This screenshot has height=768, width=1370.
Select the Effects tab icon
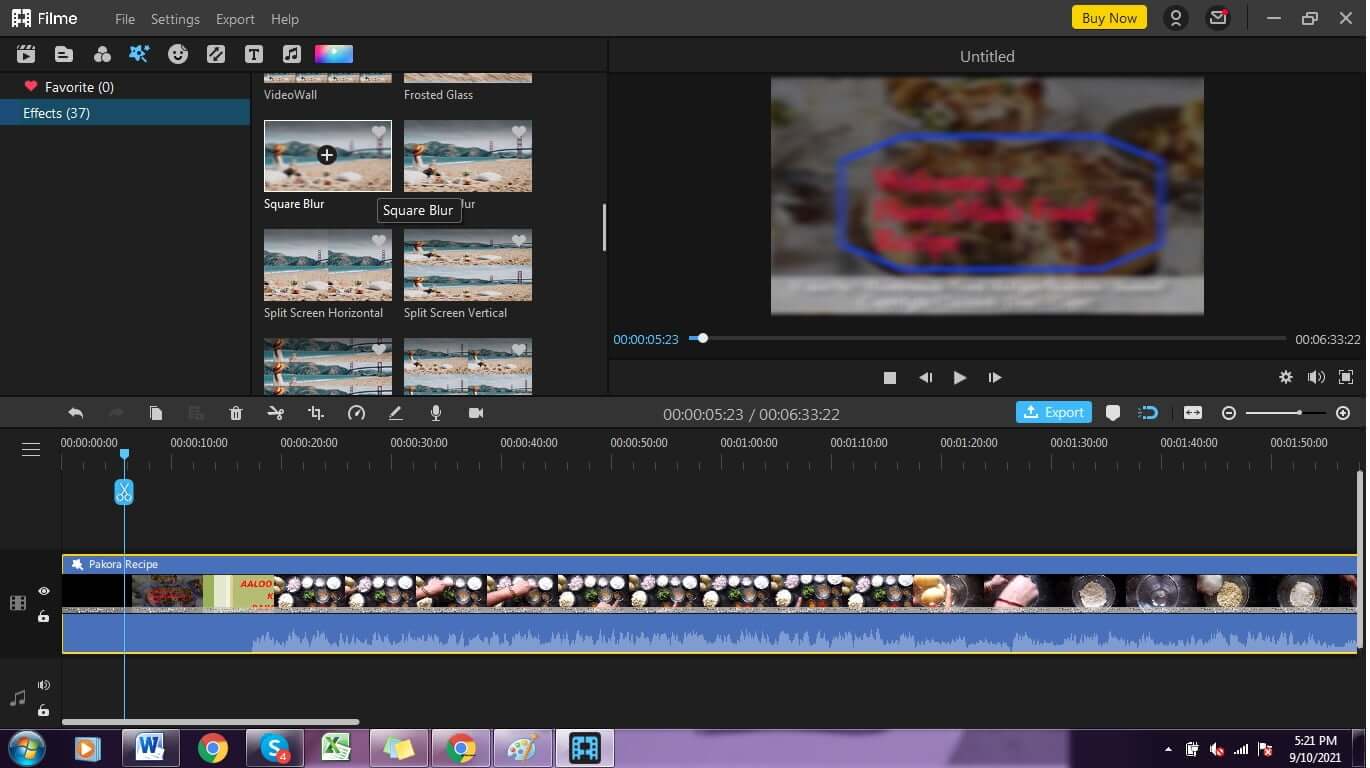pos(139,54)
